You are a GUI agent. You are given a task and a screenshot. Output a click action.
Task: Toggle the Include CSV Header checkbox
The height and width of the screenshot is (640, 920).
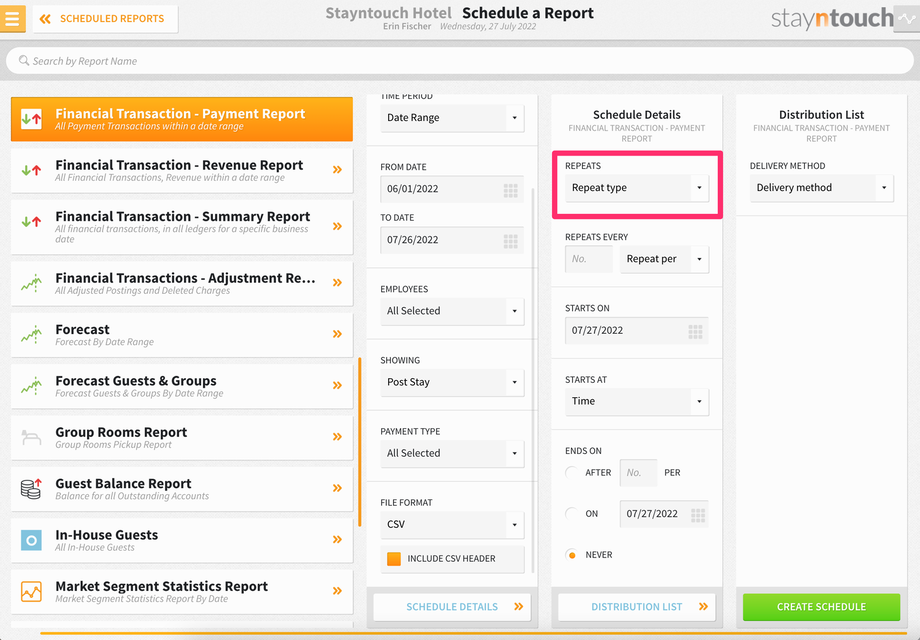(394, 559)
